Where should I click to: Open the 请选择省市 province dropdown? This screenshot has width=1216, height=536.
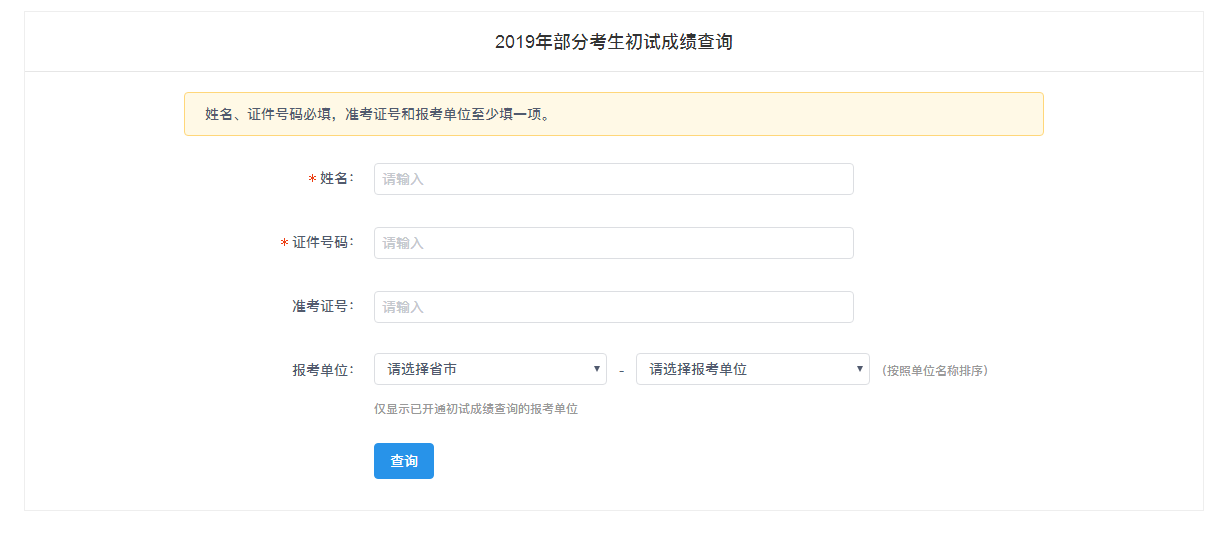pos(490,369)
